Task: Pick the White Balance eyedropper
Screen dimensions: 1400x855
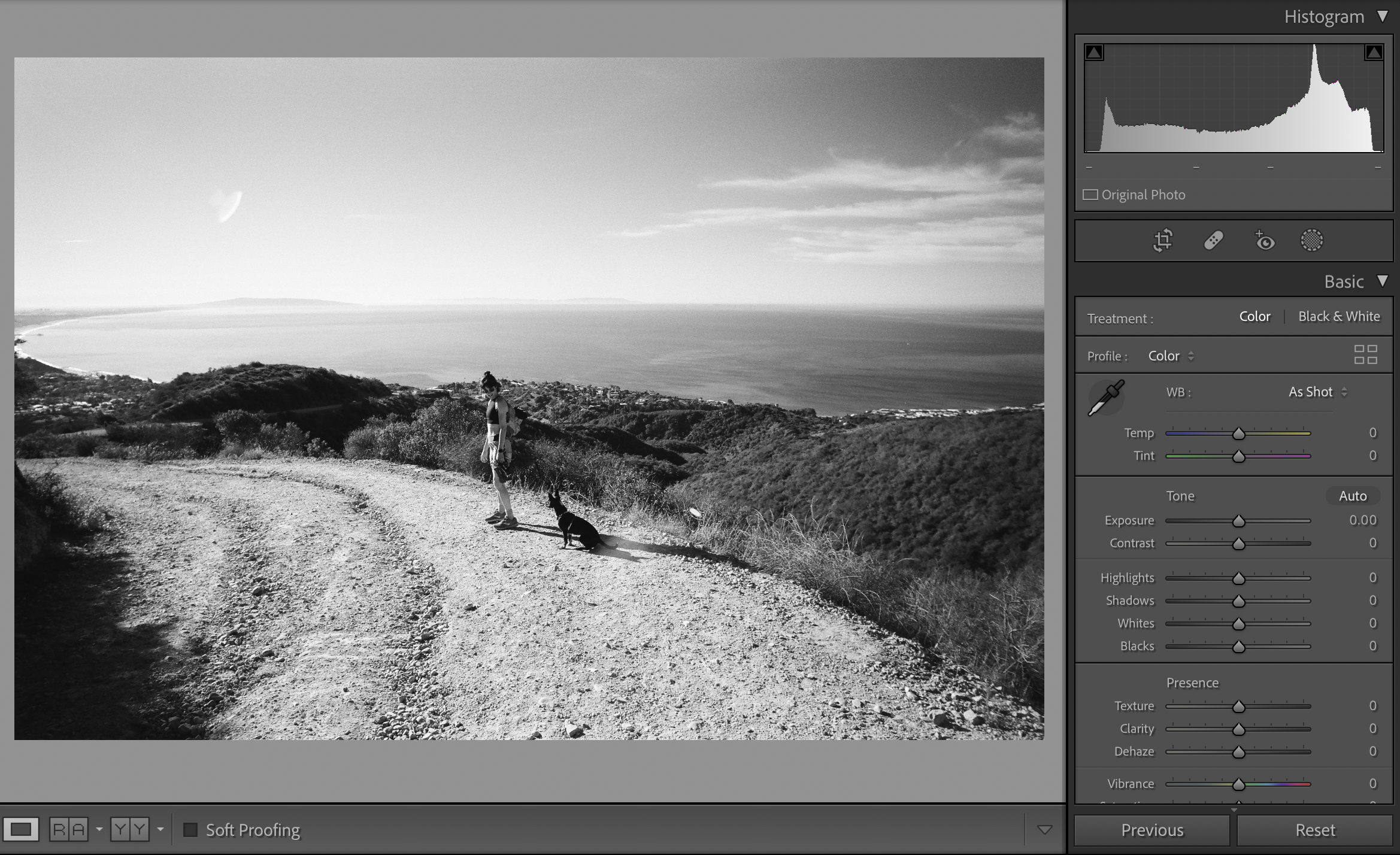Action: click(1105, 398)
